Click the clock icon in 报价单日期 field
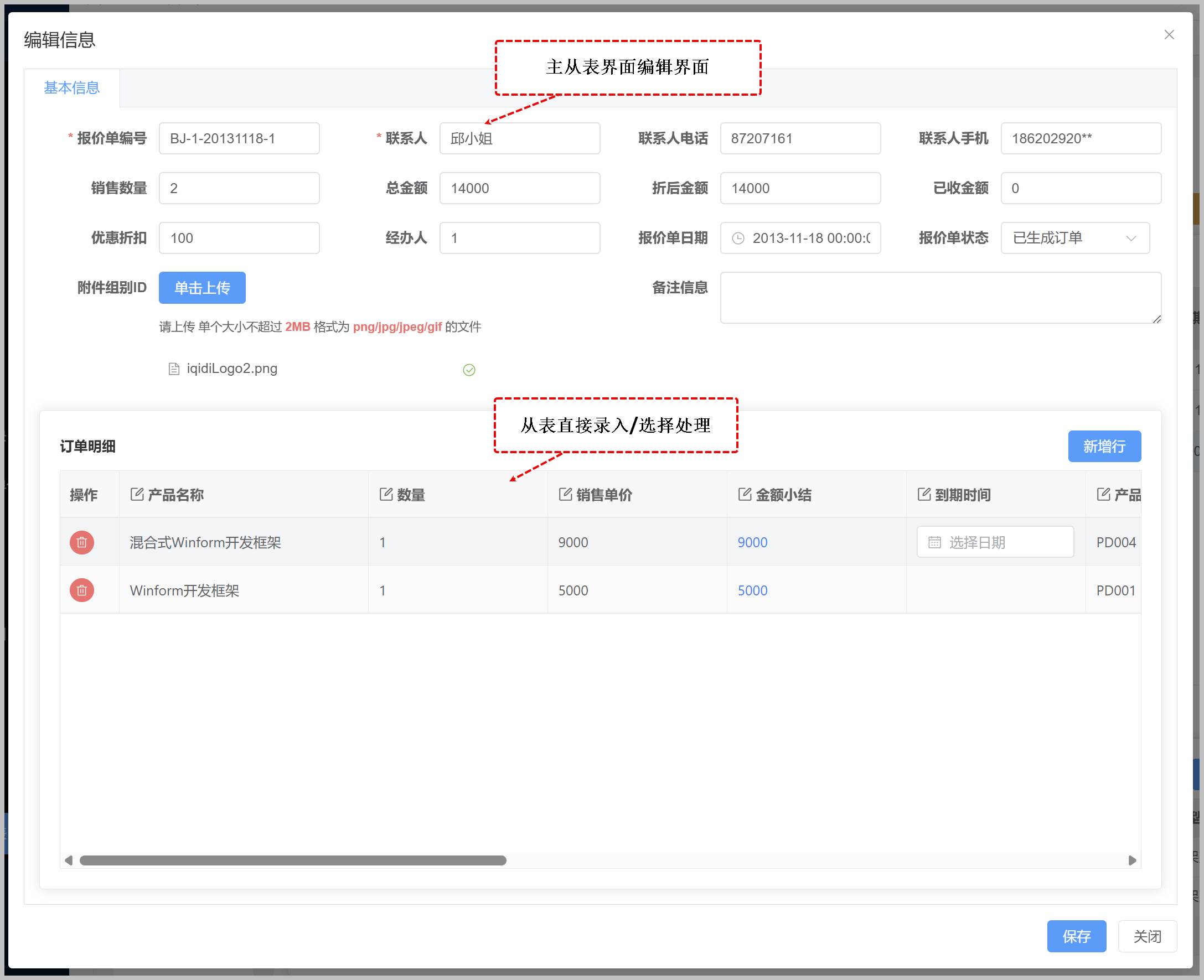The width and height of the screenshot is (1204, 980). (x=738, y=238)
